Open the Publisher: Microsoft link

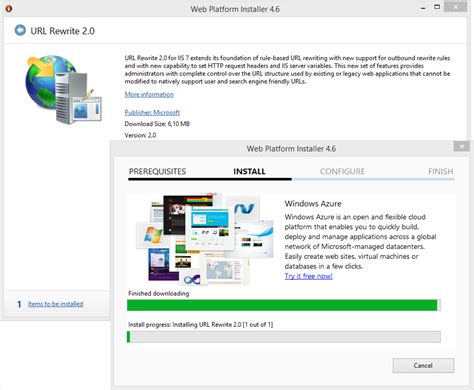[x=152, y=112]
